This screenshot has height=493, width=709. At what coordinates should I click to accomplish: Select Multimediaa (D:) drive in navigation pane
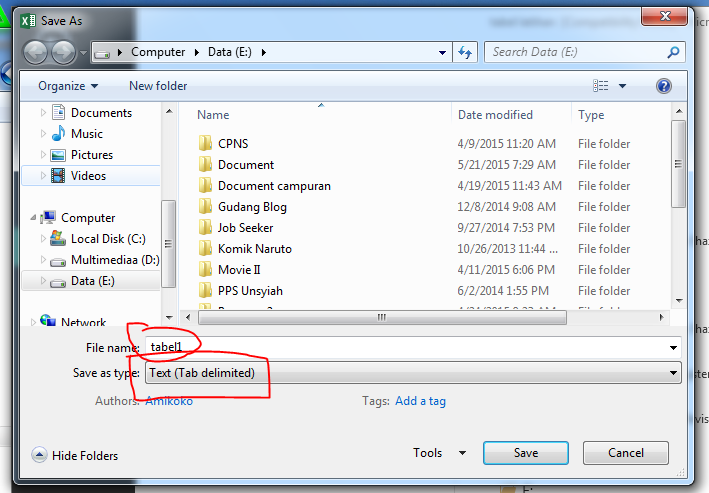[x=115, y=260]
